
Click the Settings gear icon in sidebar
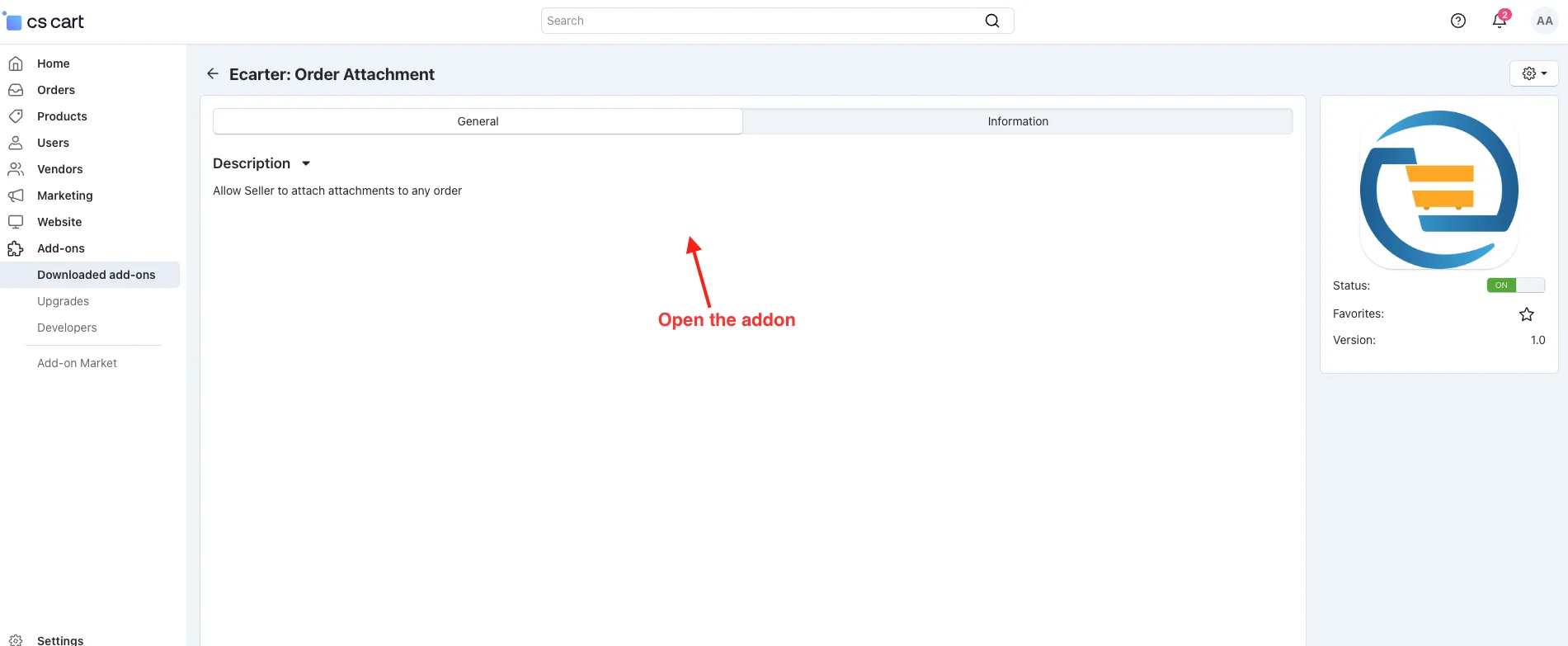16,640
